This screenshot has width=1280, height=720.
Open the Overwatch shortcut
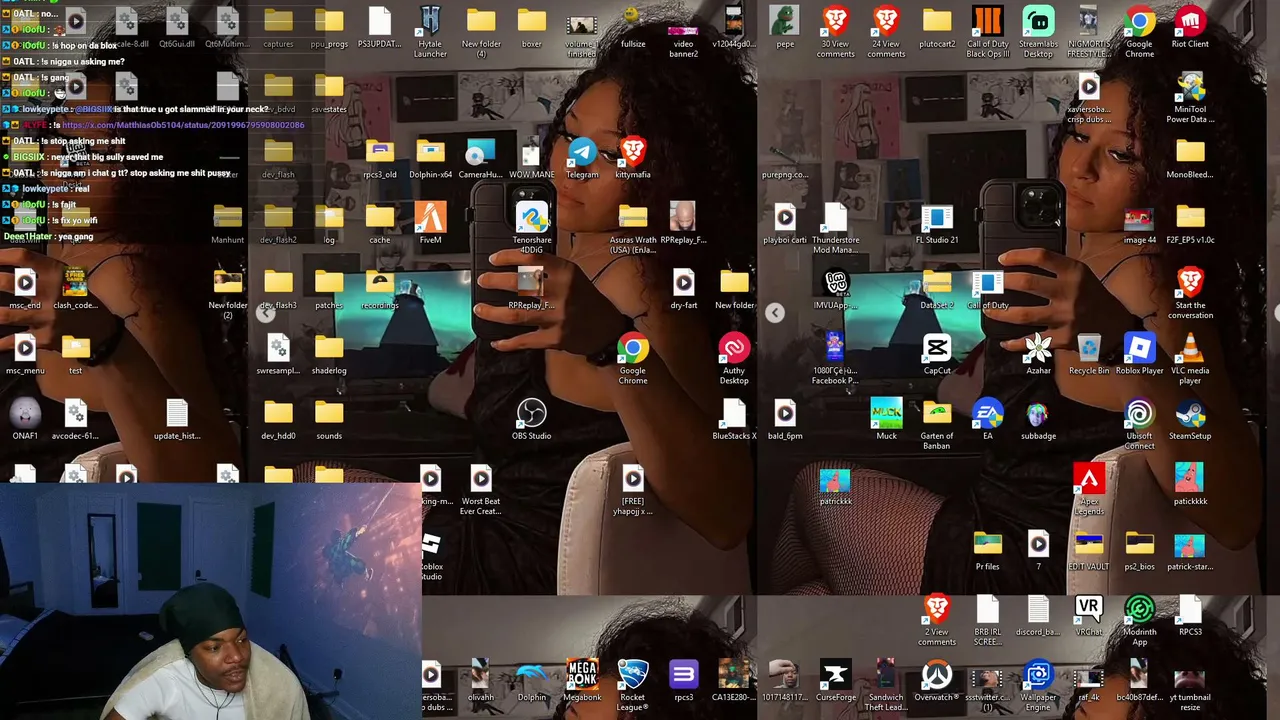click(x=937, y=680)
